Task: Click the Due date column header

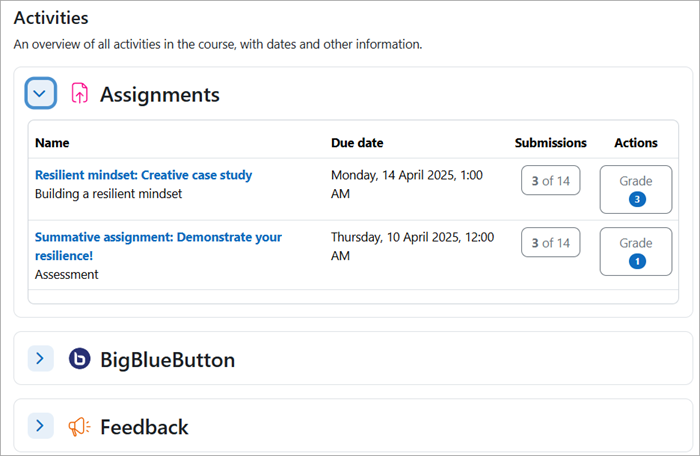Action: [357, 143]
